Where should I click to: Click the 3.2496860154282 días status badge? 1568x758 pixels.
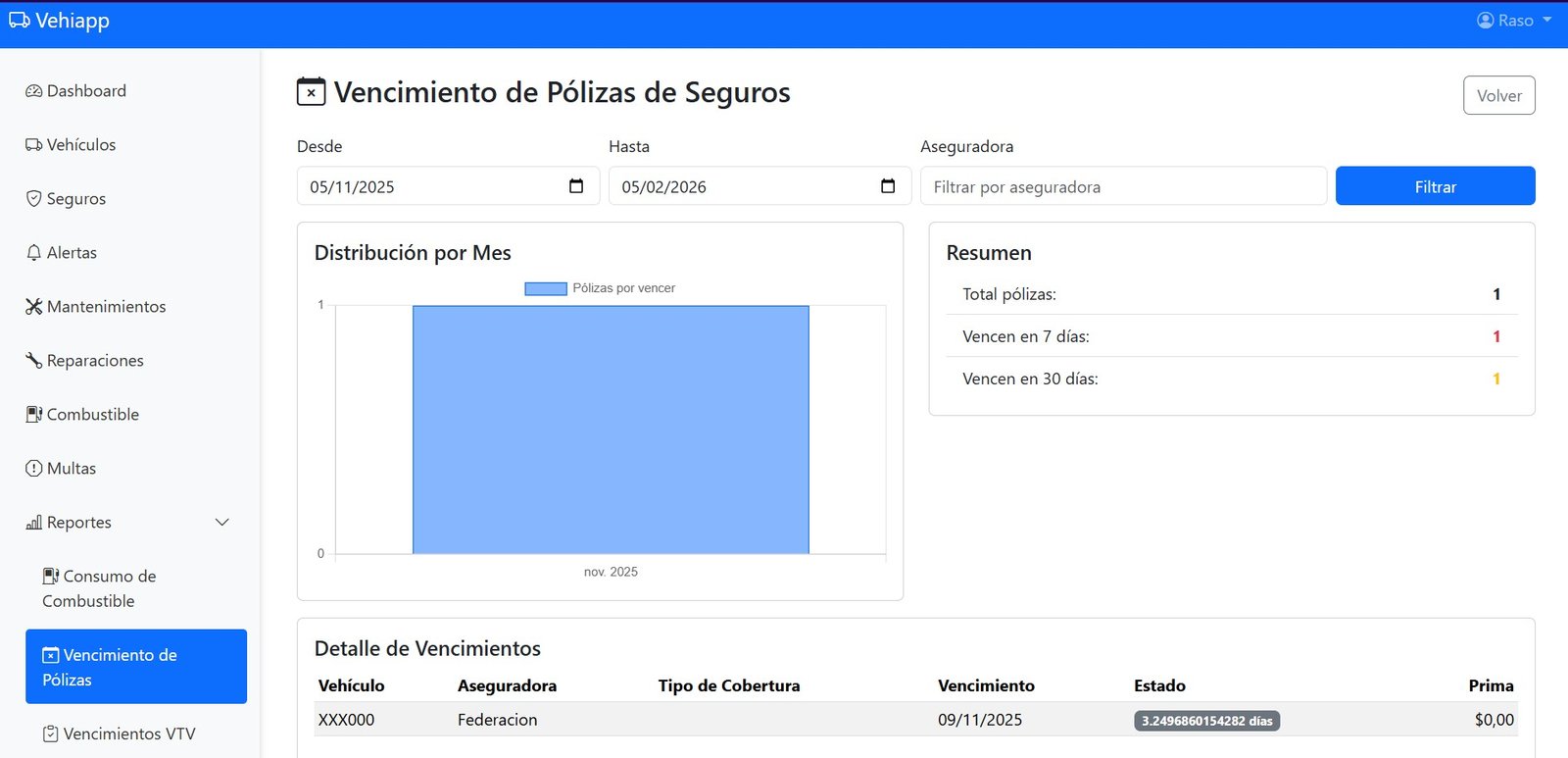[x=1207, y=721]
